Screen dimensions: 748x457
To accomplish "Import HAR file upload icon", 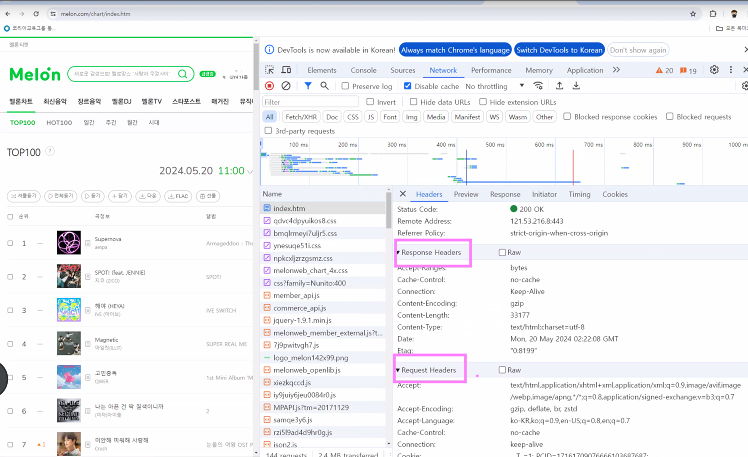I will click(x=560, y=86).
